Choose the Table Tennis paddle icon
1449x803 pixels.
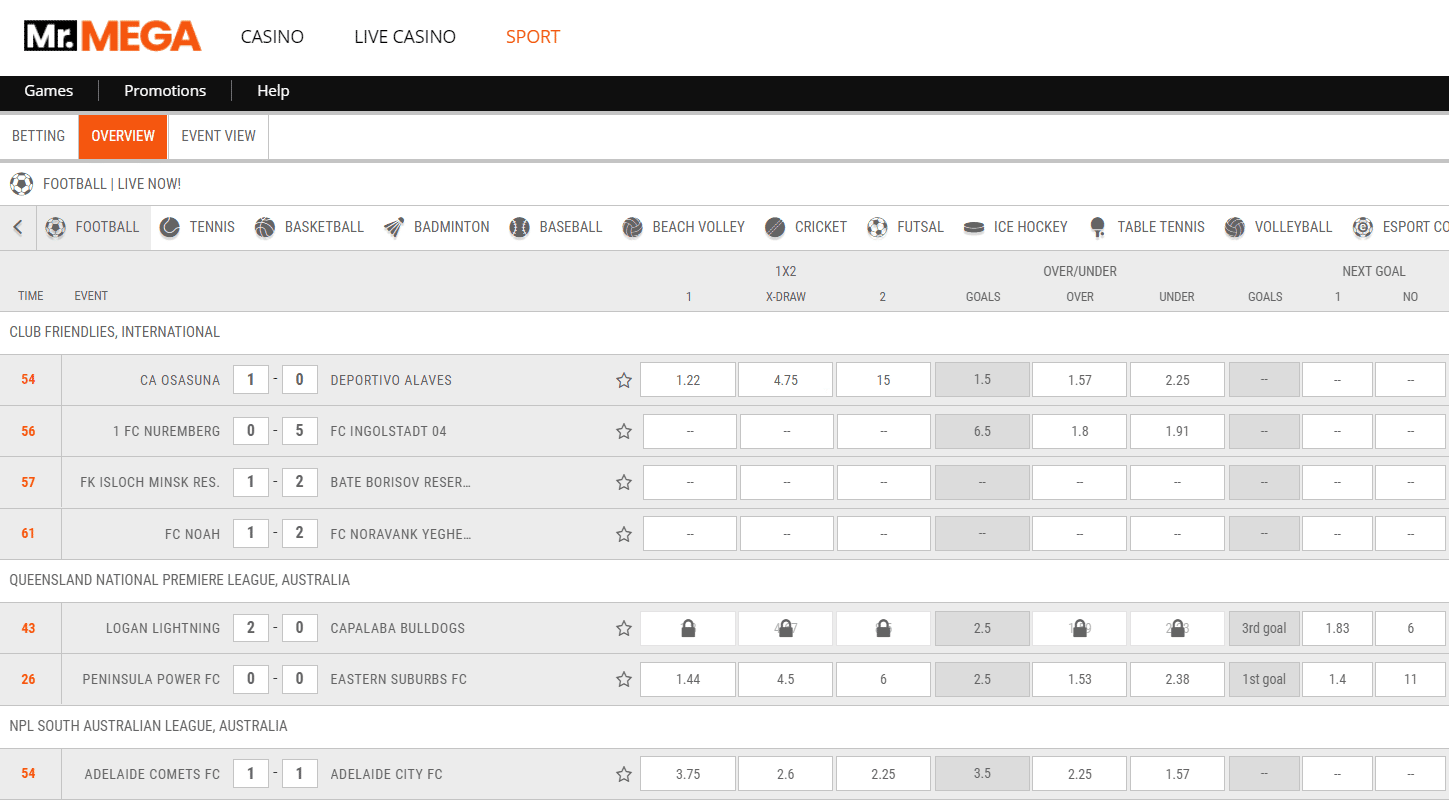1098,227
